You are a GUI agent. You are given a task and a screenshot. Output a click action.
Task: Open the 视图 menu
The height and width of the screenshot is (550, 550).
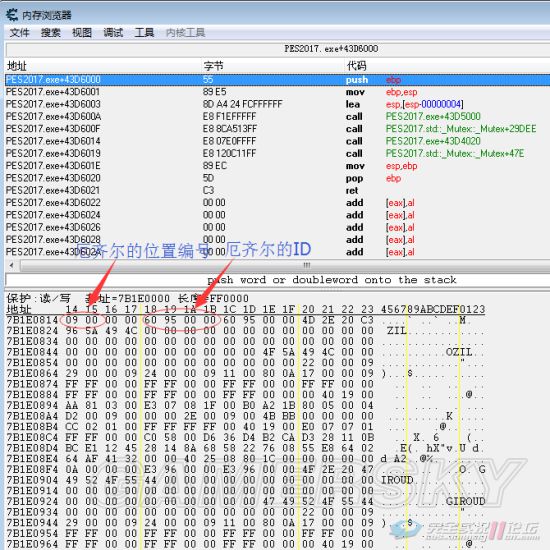pyautogui.click(x=82, y=33)
